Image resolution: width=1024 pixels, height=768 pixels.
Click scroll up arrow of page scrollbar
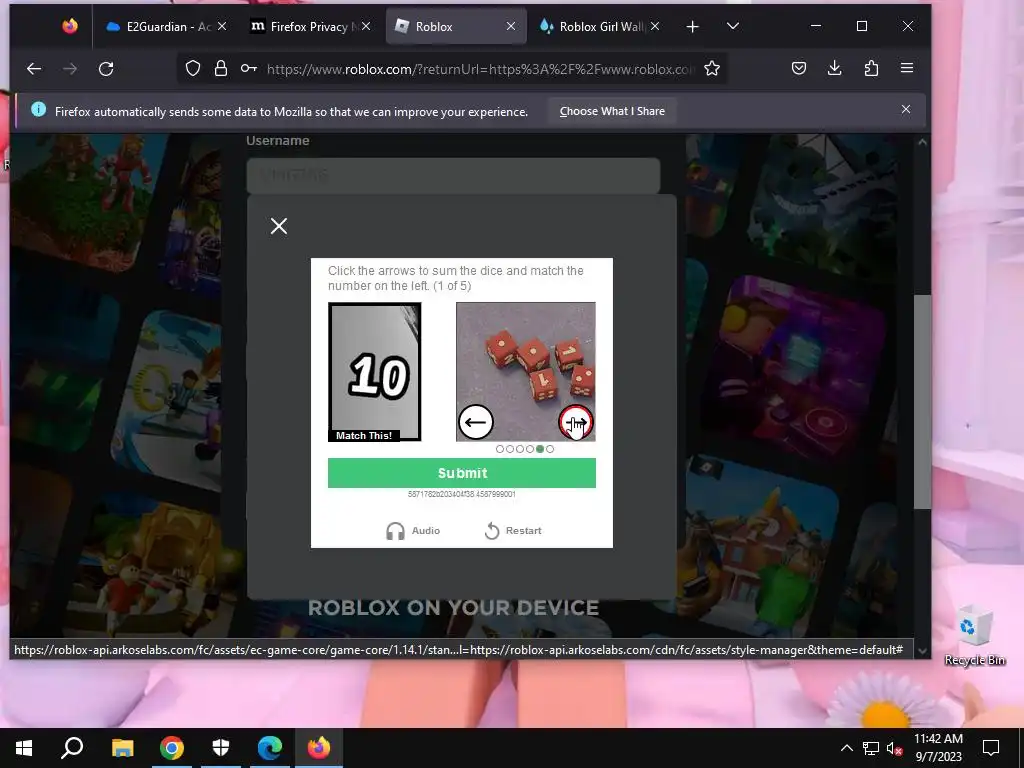pyautogui.click(x=922, y=142)
